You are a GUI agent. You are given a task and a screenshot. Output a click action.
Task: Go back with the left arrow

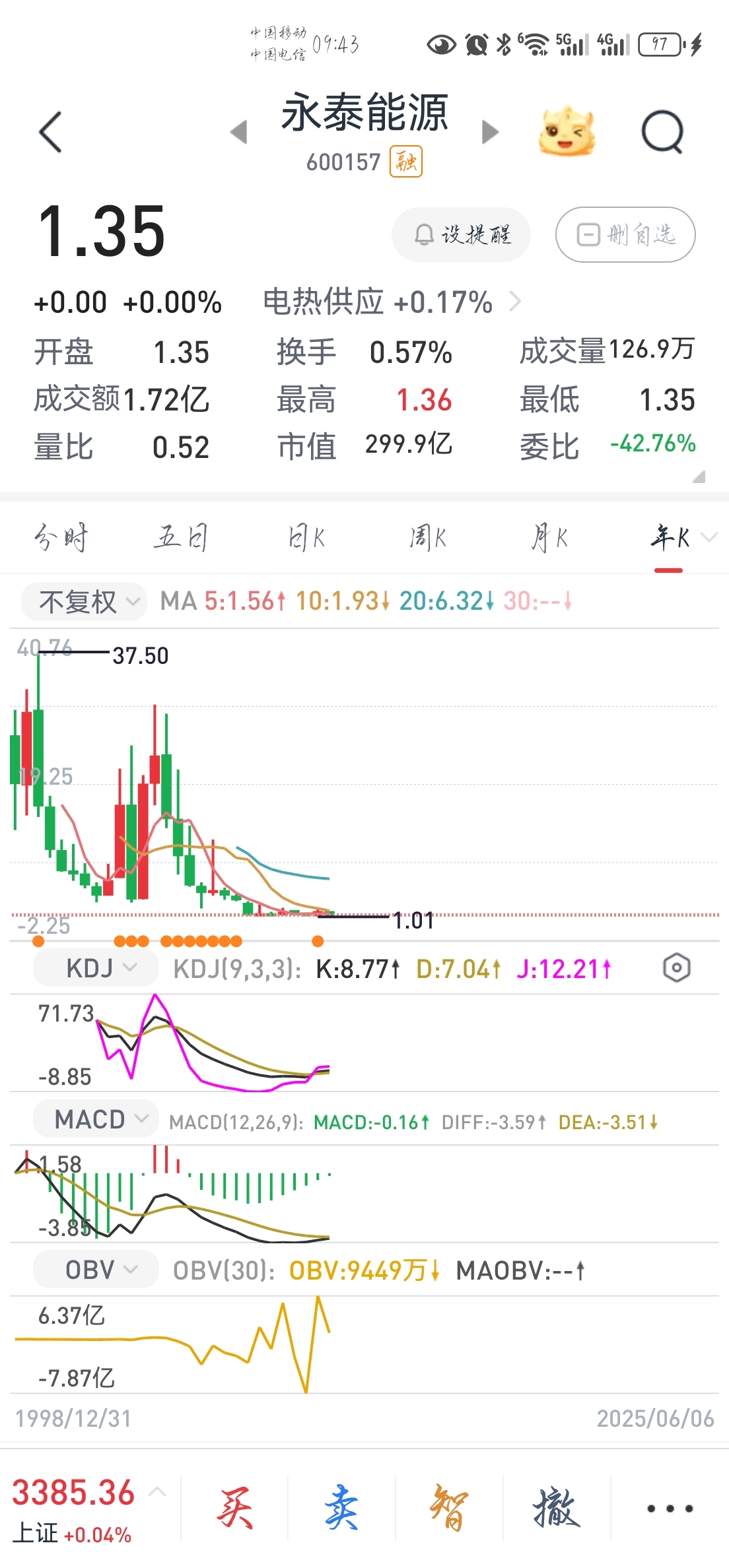tap(51, 132)
